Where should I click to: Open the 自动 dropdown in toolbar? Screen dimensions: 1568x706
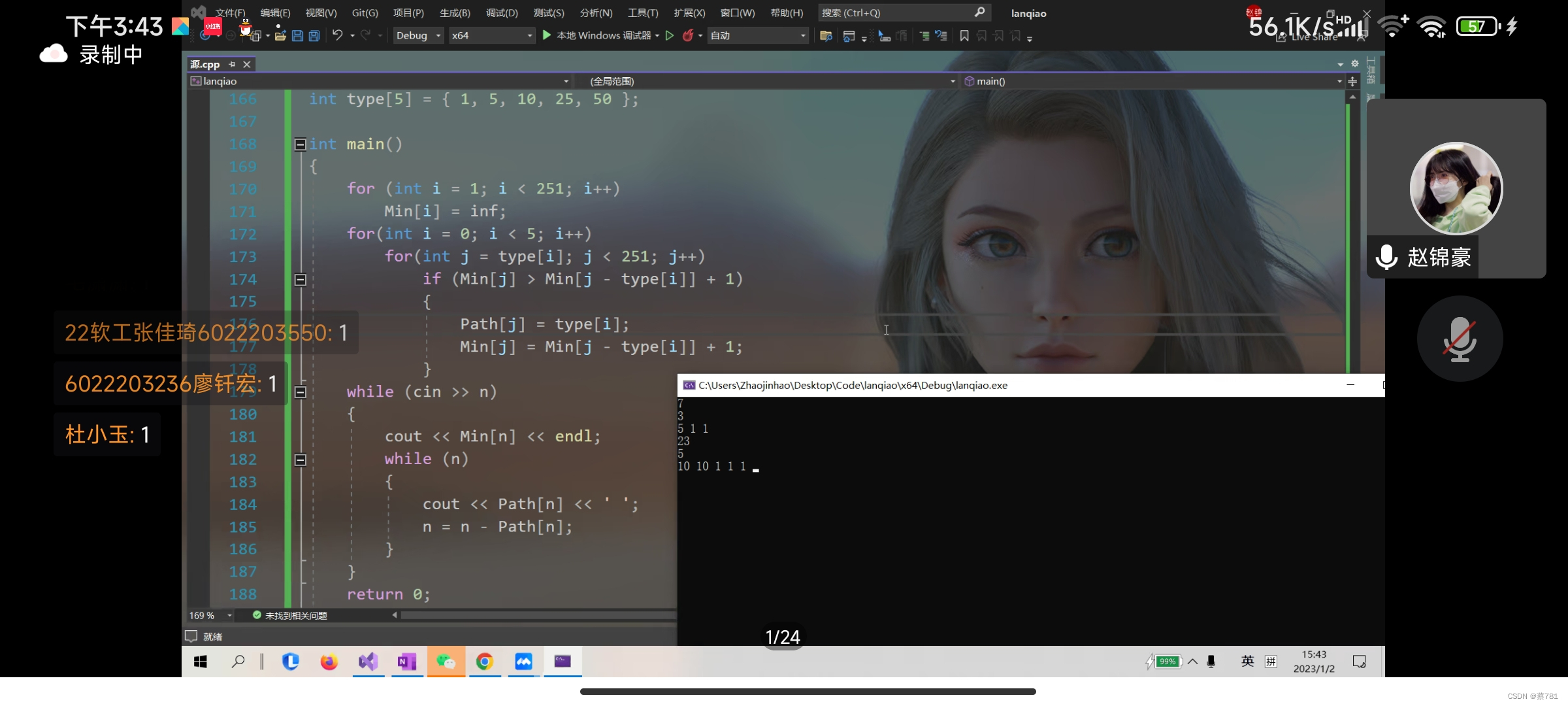click(x=759, y=35)
